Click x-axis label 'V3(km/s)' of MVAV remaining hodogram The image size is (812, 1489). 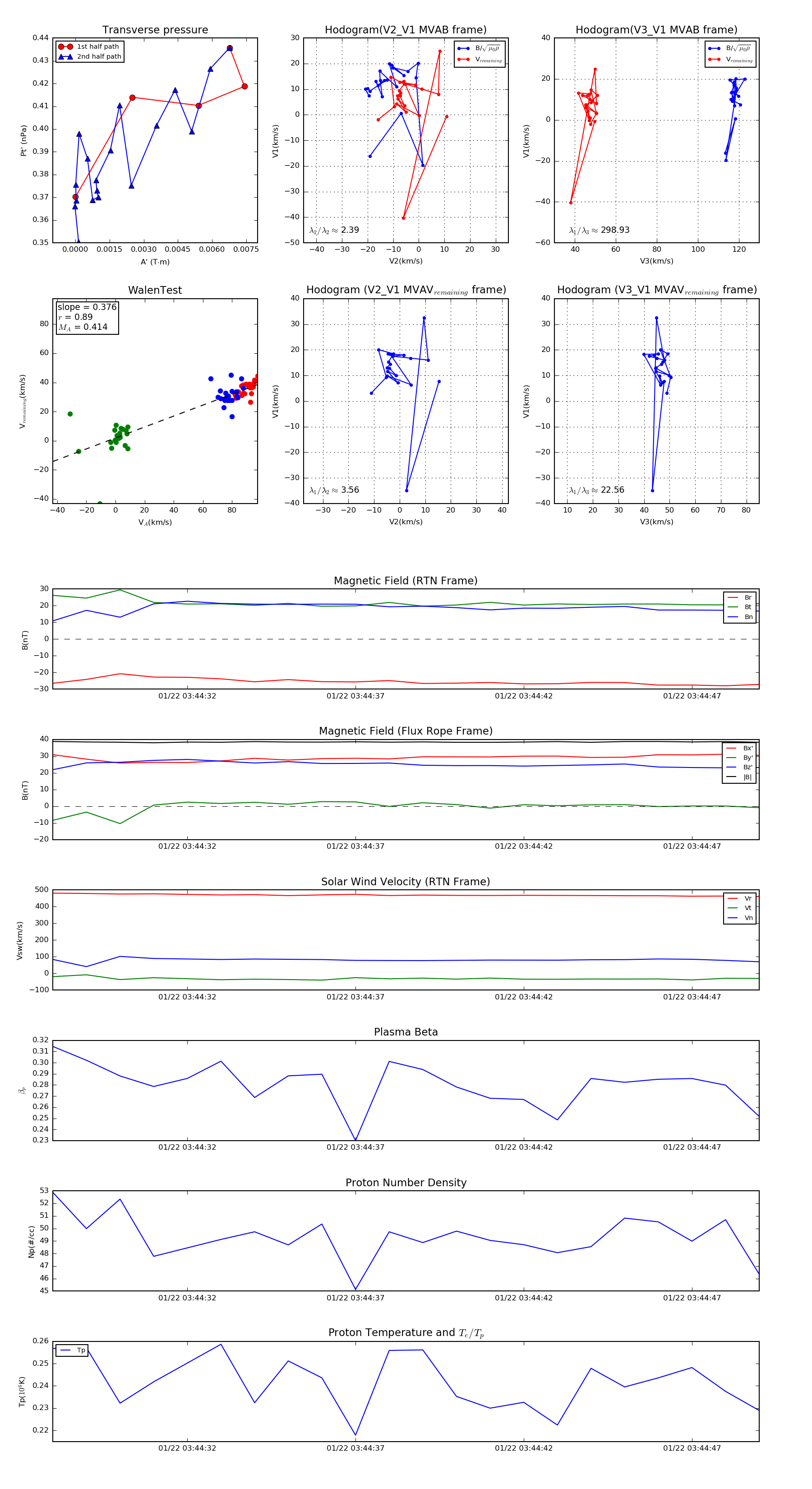pyautogui.click(x=656, y=522)
